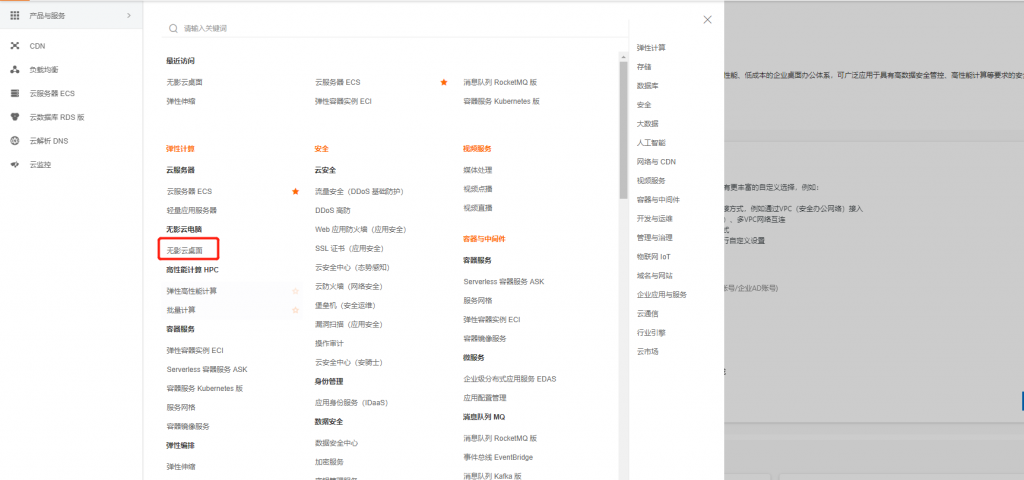
Task: Jump to 开发与运维 category
Action: [654, 219]
